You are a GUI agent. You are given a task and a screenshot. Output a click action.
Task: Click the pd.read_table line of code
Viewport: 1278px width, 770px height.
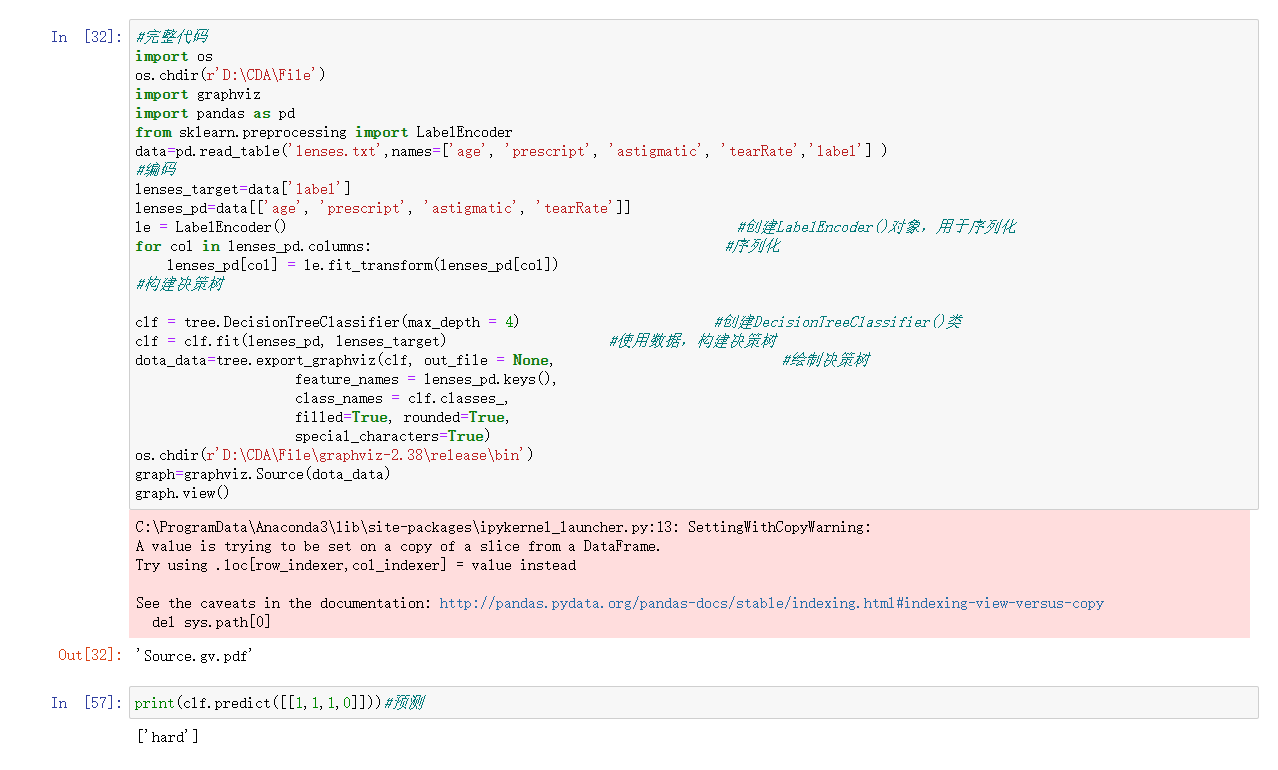pyautogui.click(x=510, y=151)
